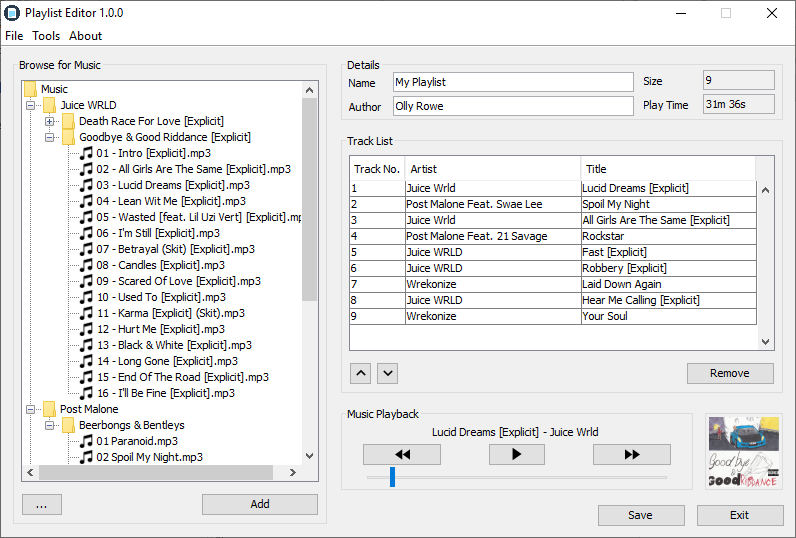The height and width of the screenshot is (538, 796).
Task: Play the current track
Action: click(x=517, y=454)
